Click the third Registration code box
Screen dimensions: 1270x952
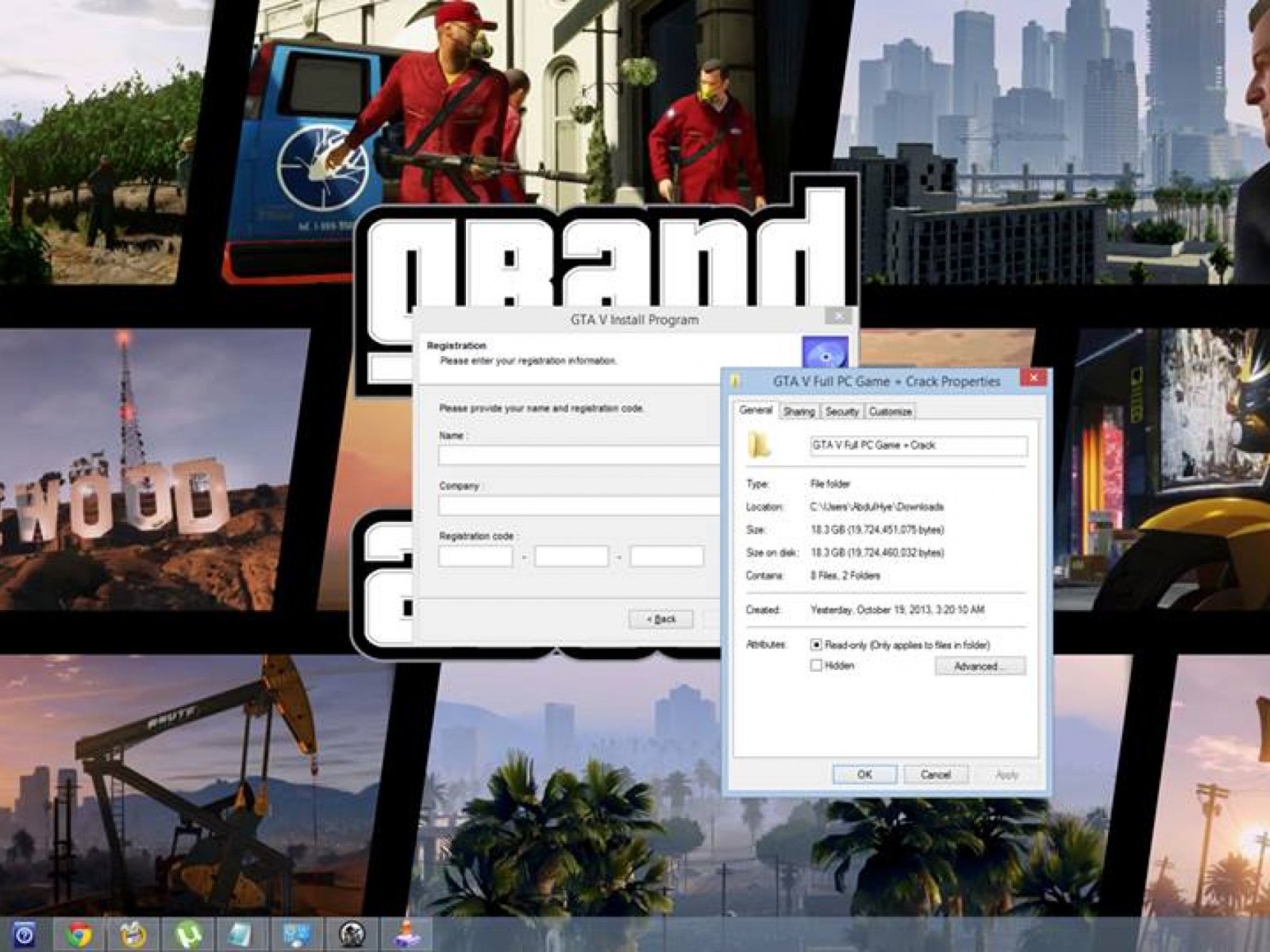tap(667, 556)
